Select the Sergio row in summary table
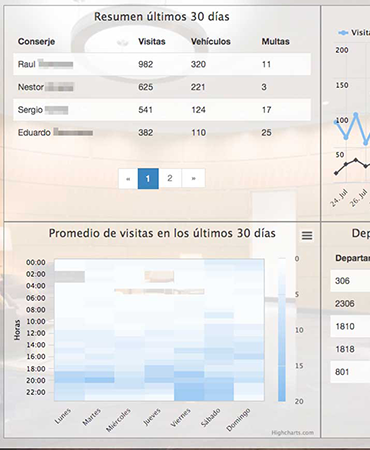Screen dimensions: 370x450 pyautogui.click(x=162, y=110)
